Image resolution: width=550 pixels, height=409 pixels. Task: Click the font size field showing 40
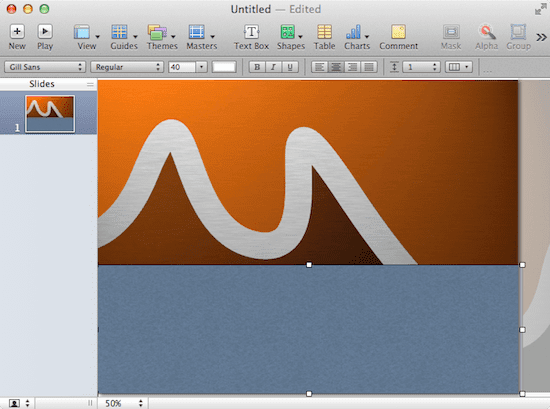[182, 67]
